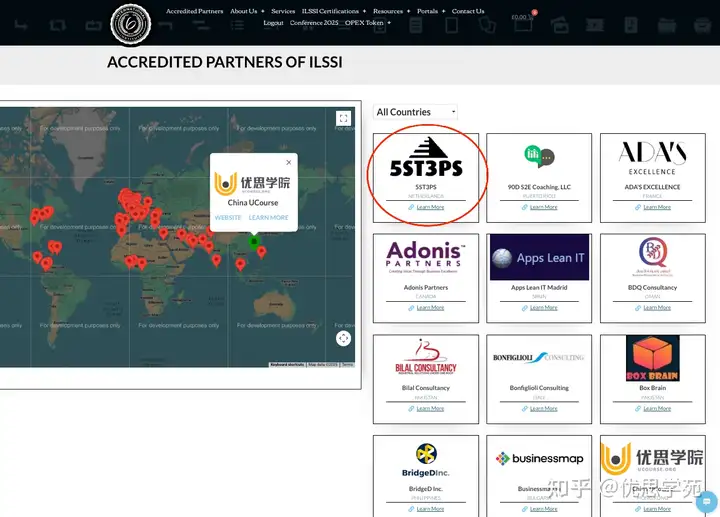Click the 5ST3PS partner logo

click(426, 157)
